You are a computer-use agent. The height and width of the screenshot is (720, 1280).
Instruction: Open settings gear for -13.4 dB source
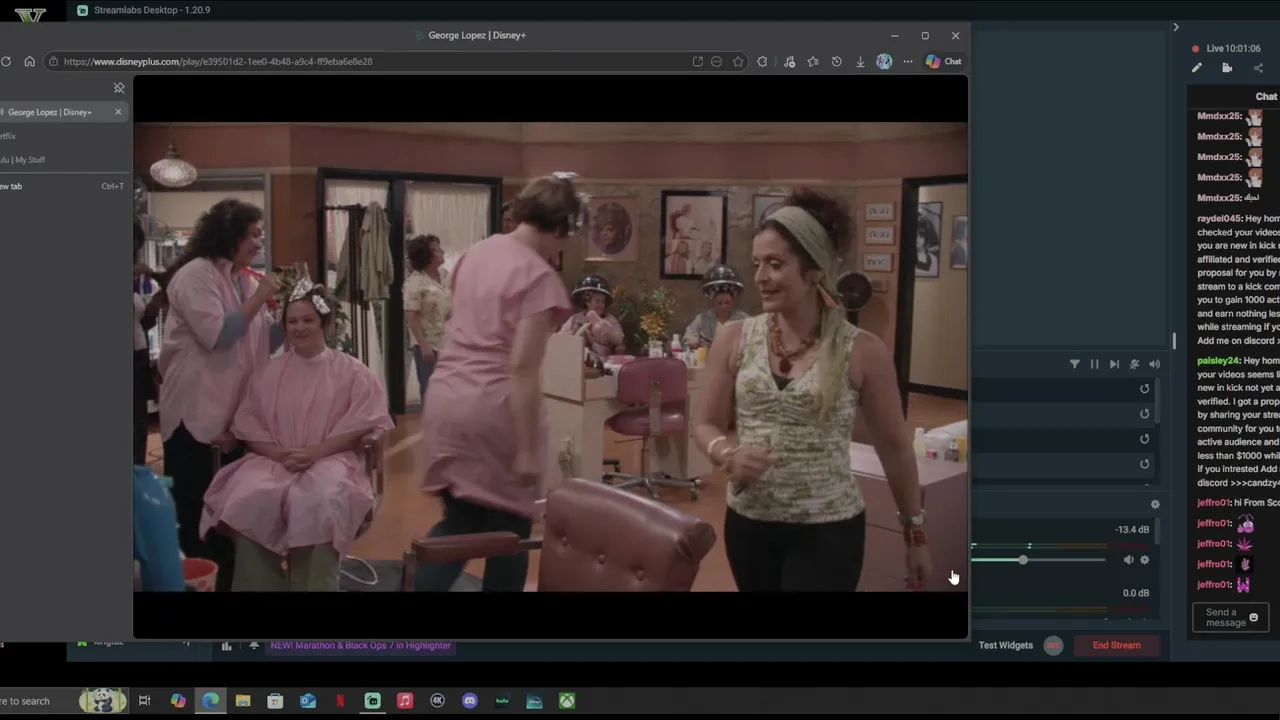point(1145,560)
